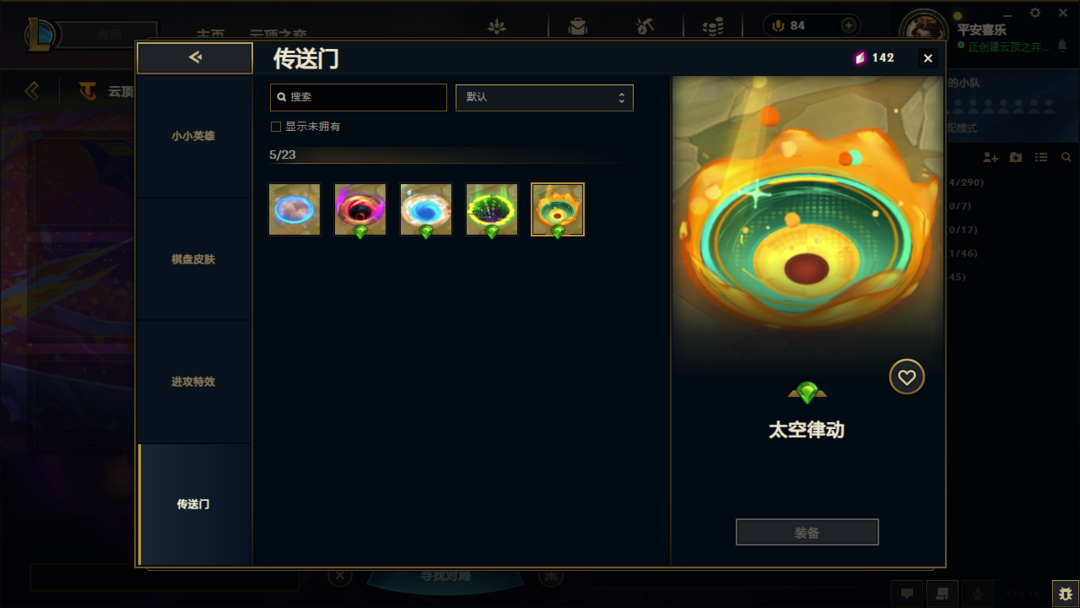The height and width of the screenshot is (608, 1080).
Task: Select the green sparkle portal thumbnail
Action: pyautogui.click(x=492, y=209)
